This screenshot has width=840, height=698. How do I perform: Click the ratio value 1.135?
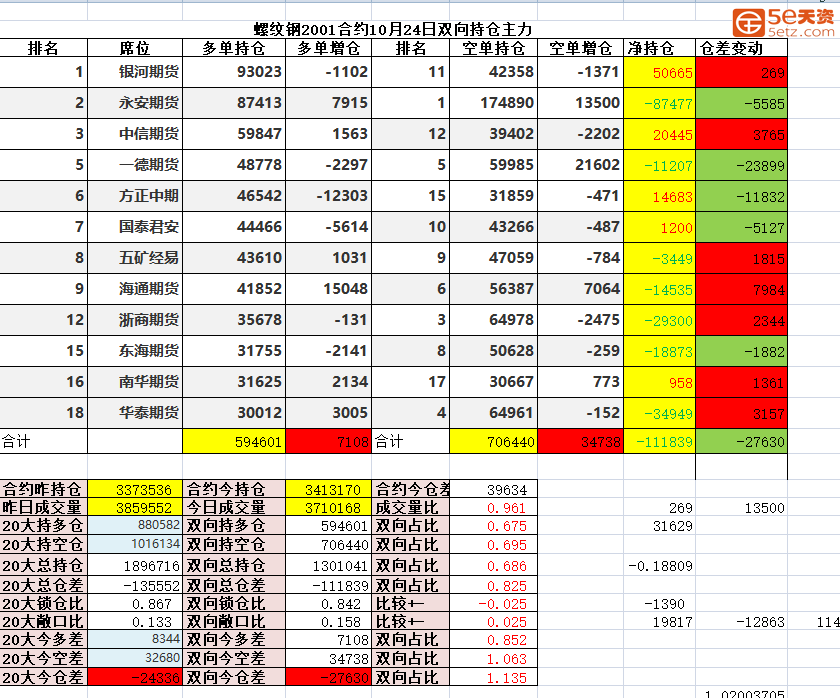tap(493, 677)
